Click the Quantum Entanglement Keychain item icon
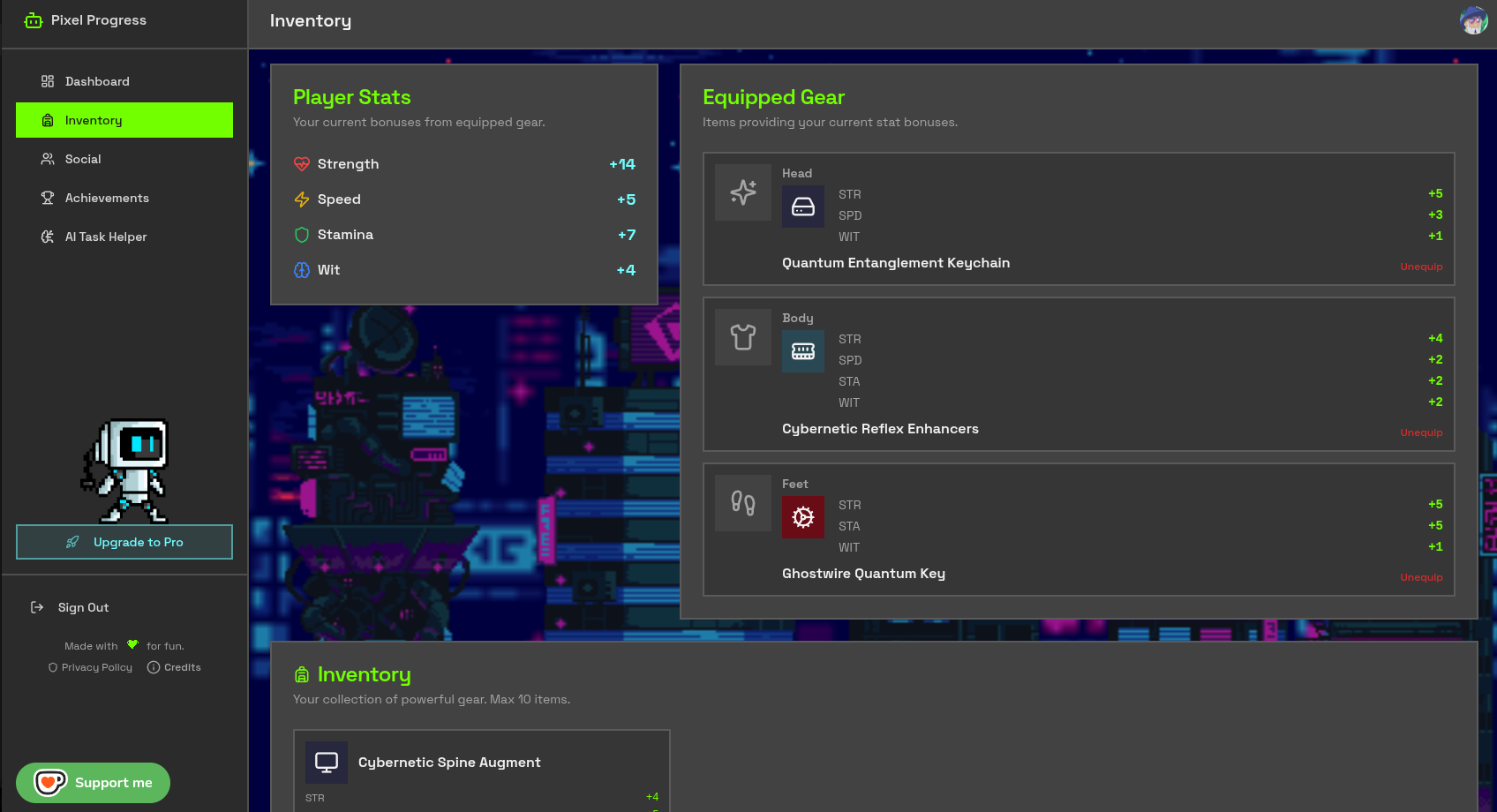This screenshot has width=1497, height=812. 802,207
